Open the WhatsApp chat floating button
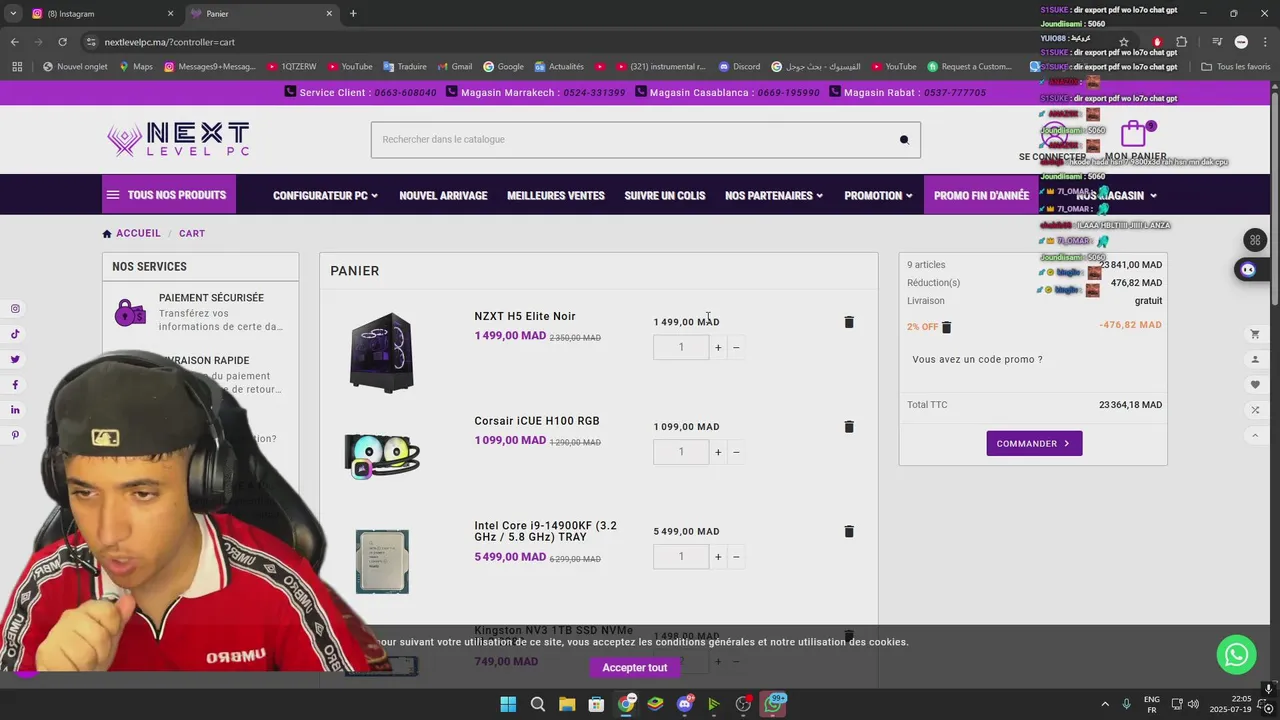Viewport: 1280px width, 720px height. [1237, 655]
